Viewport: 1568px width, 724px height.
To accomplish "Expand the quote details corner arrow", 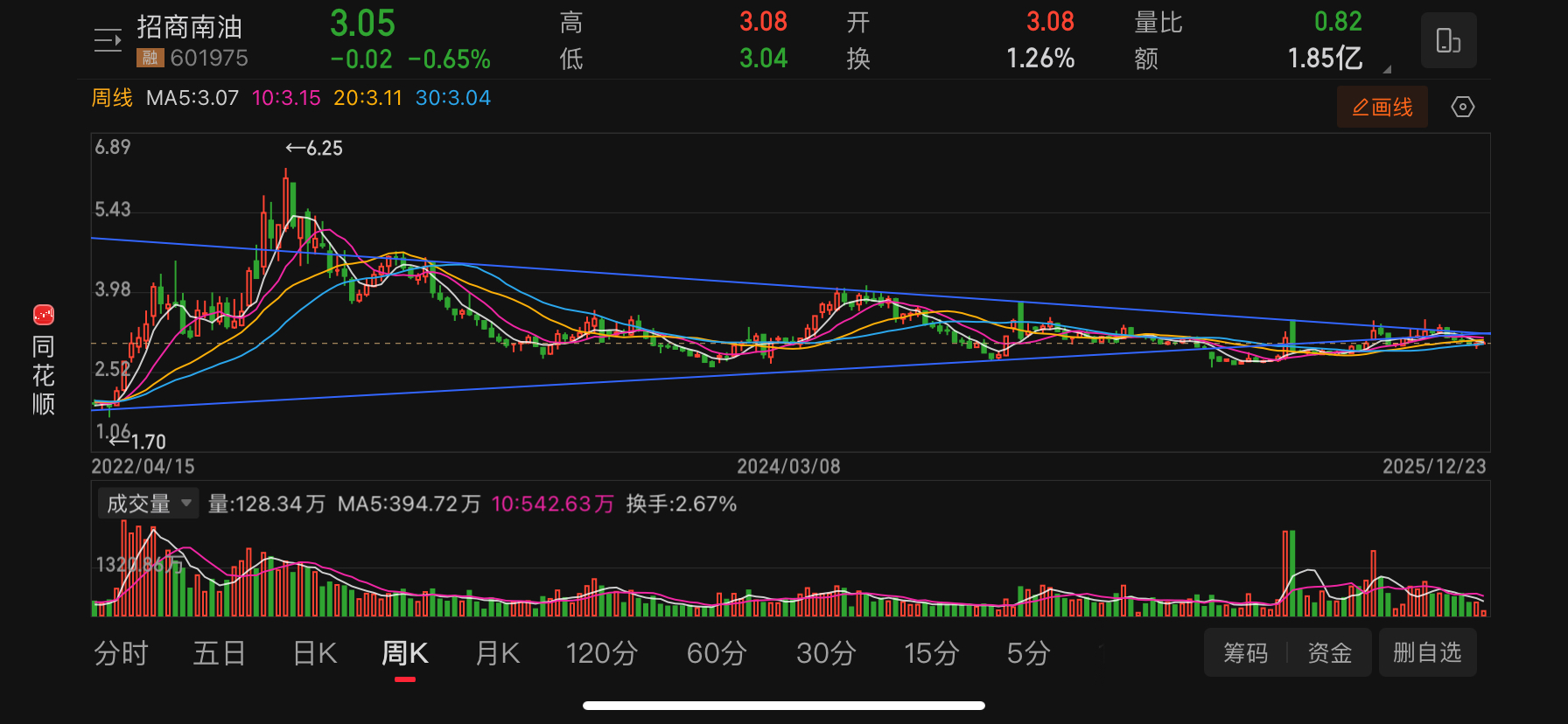I will point(1387,68).
